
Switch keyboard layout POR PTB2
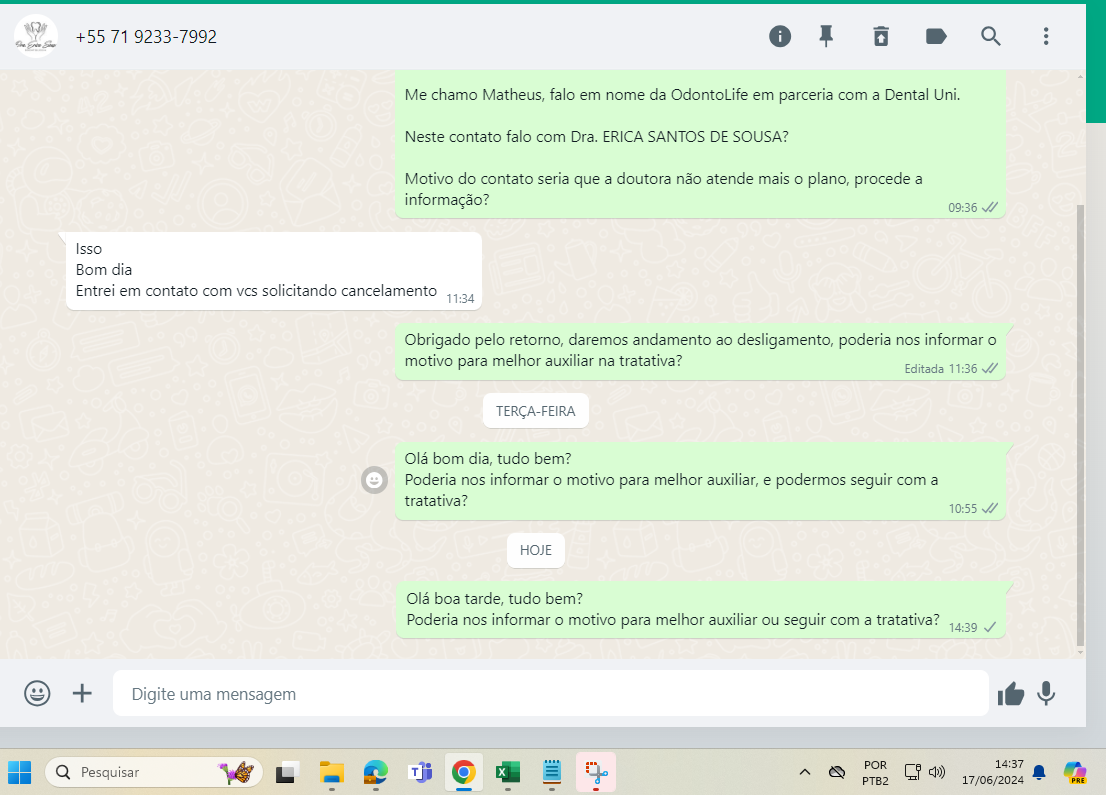[x=875, y=772]
